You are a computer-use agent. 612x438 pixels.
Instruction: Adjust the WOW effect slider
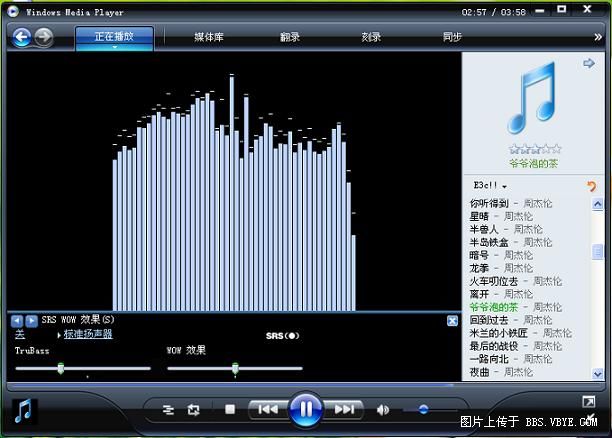(235, 368)
